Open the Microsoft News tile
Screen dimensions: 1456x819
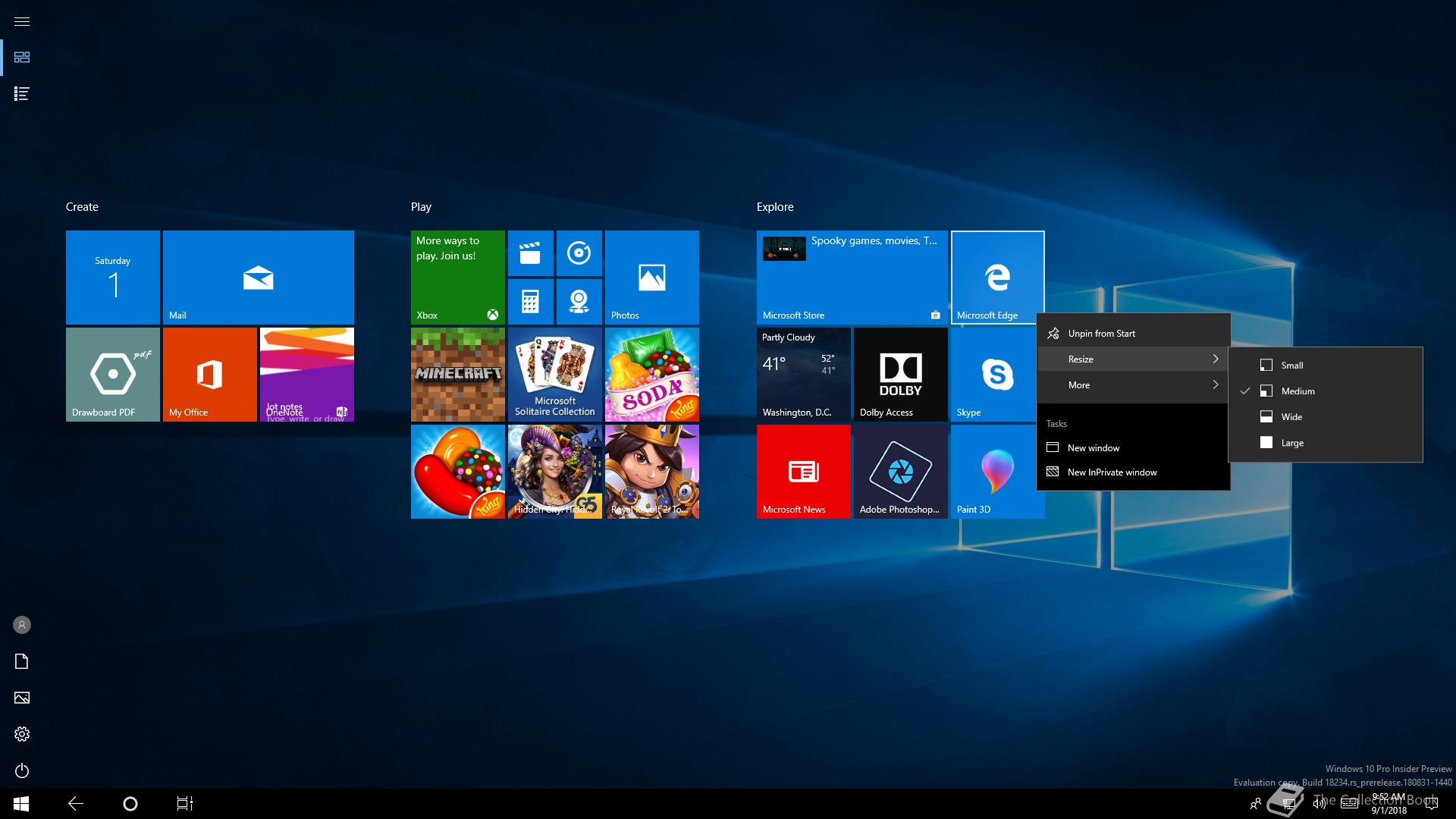pos(804,472)
